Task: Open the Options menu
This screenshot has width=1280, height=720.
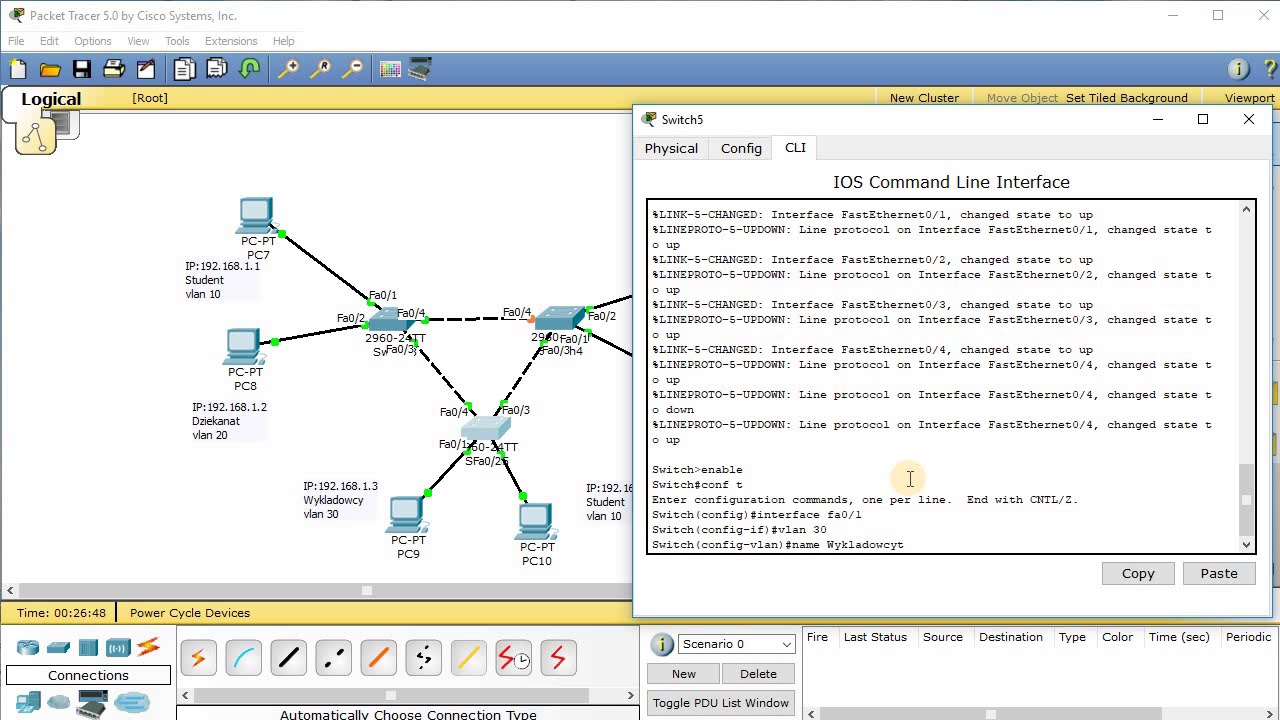Action: [92, 41]
